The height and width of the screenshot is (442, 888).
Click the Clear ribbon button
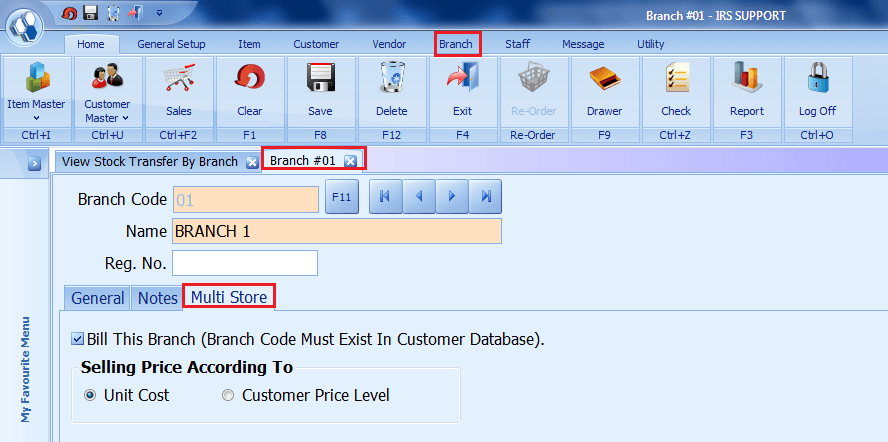(x=250, y=91)
